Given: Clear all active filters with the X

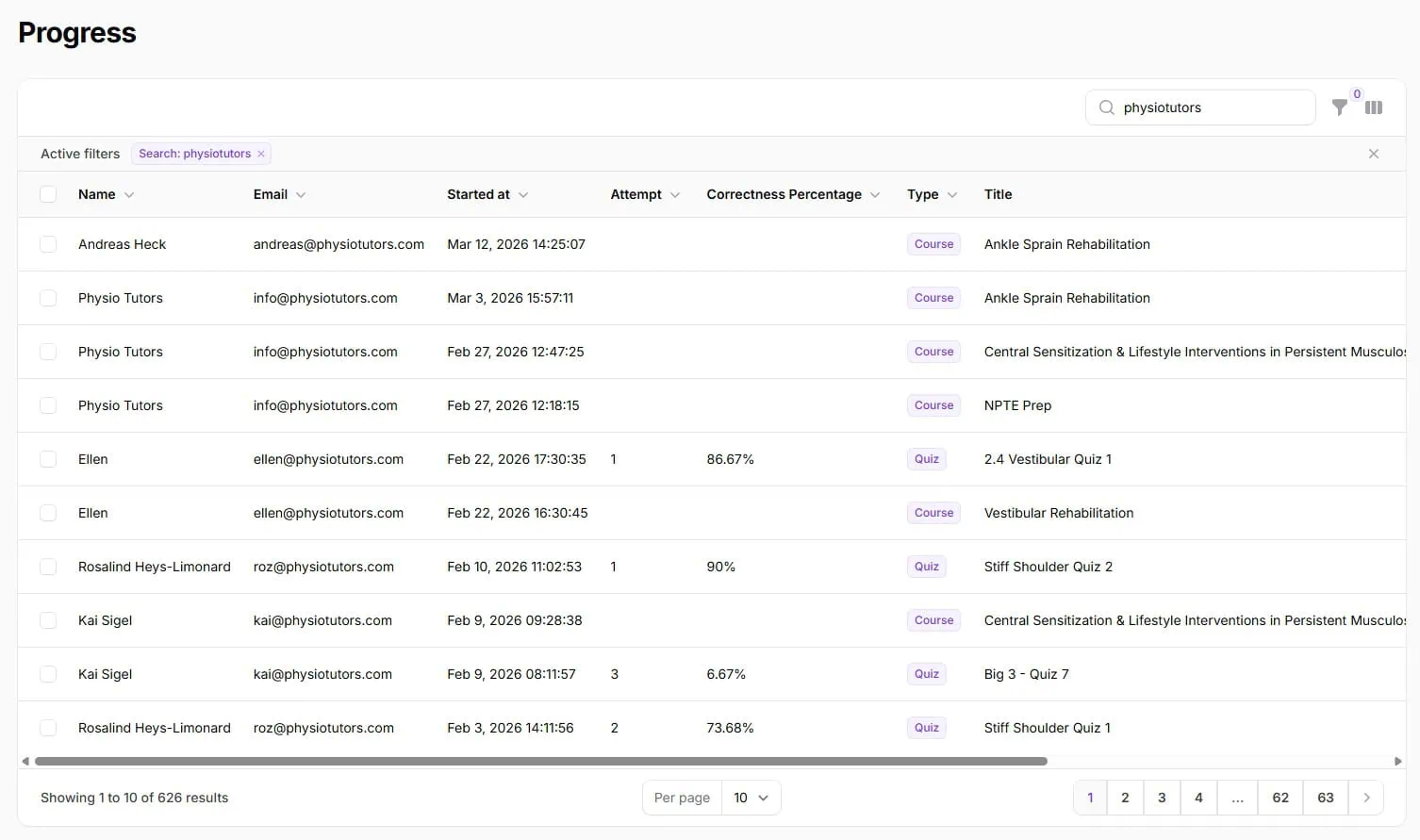Looking at the screenshot, I should point(1374,154).
